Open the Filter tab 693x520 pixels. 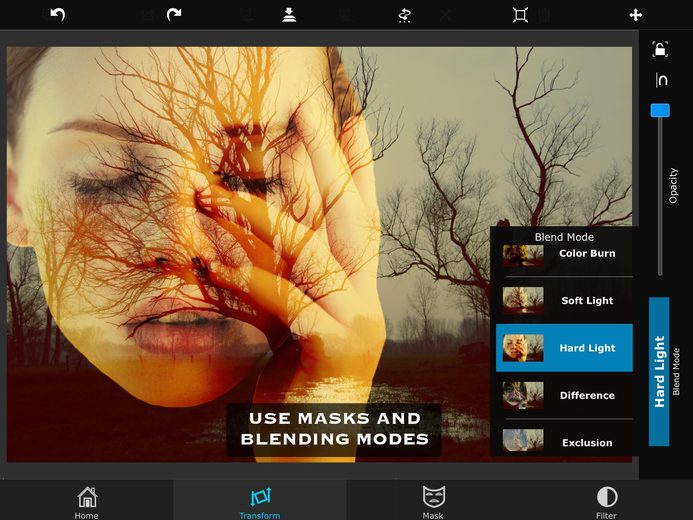pyautogui.click(x=606, y=502)
